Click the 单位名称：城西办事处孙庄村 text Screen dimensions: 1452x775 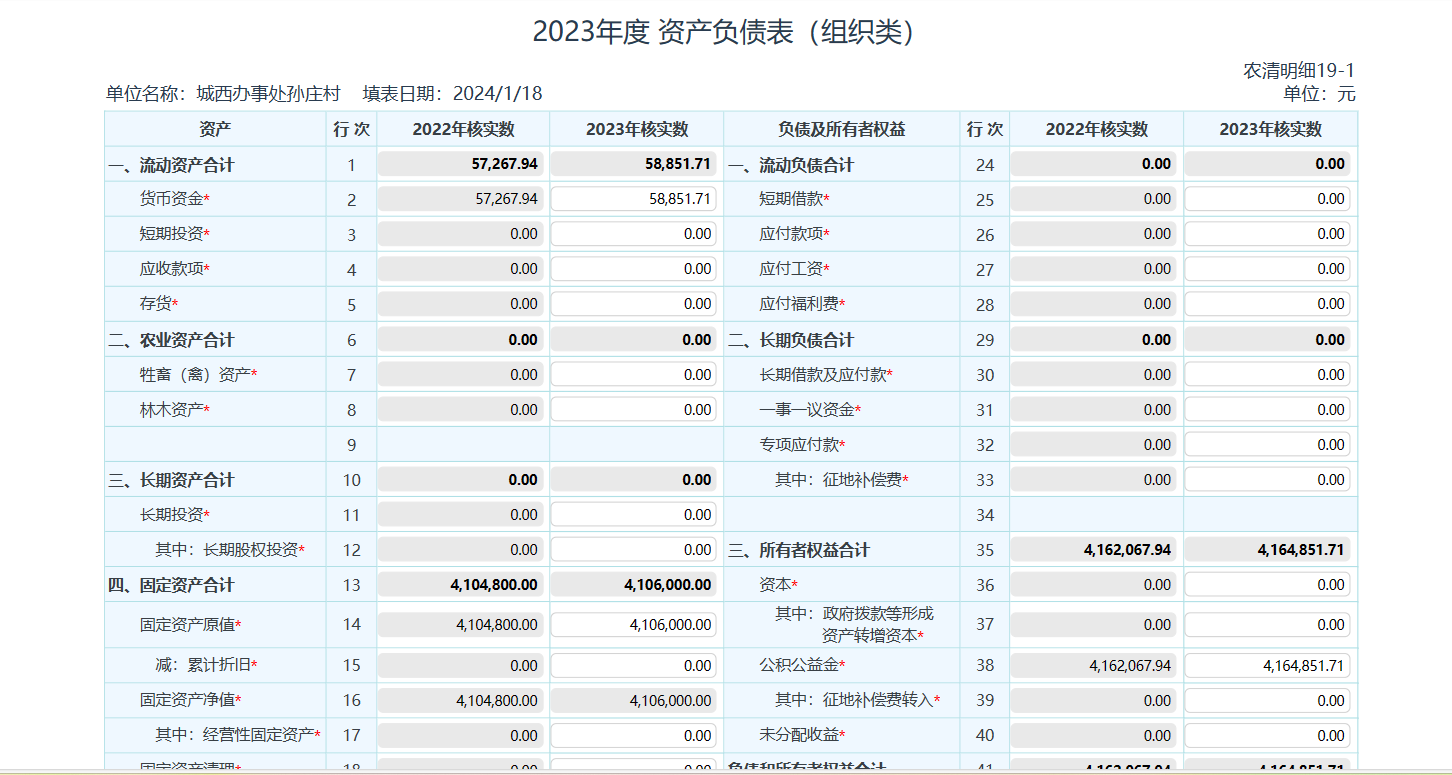coord(223,94)
